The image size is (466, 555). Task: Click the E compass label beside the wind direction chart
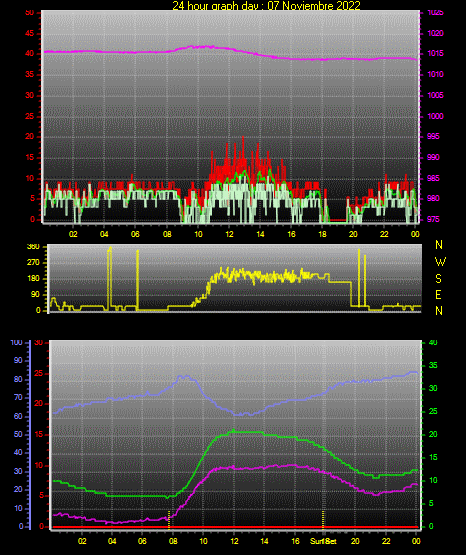(438, 294)
